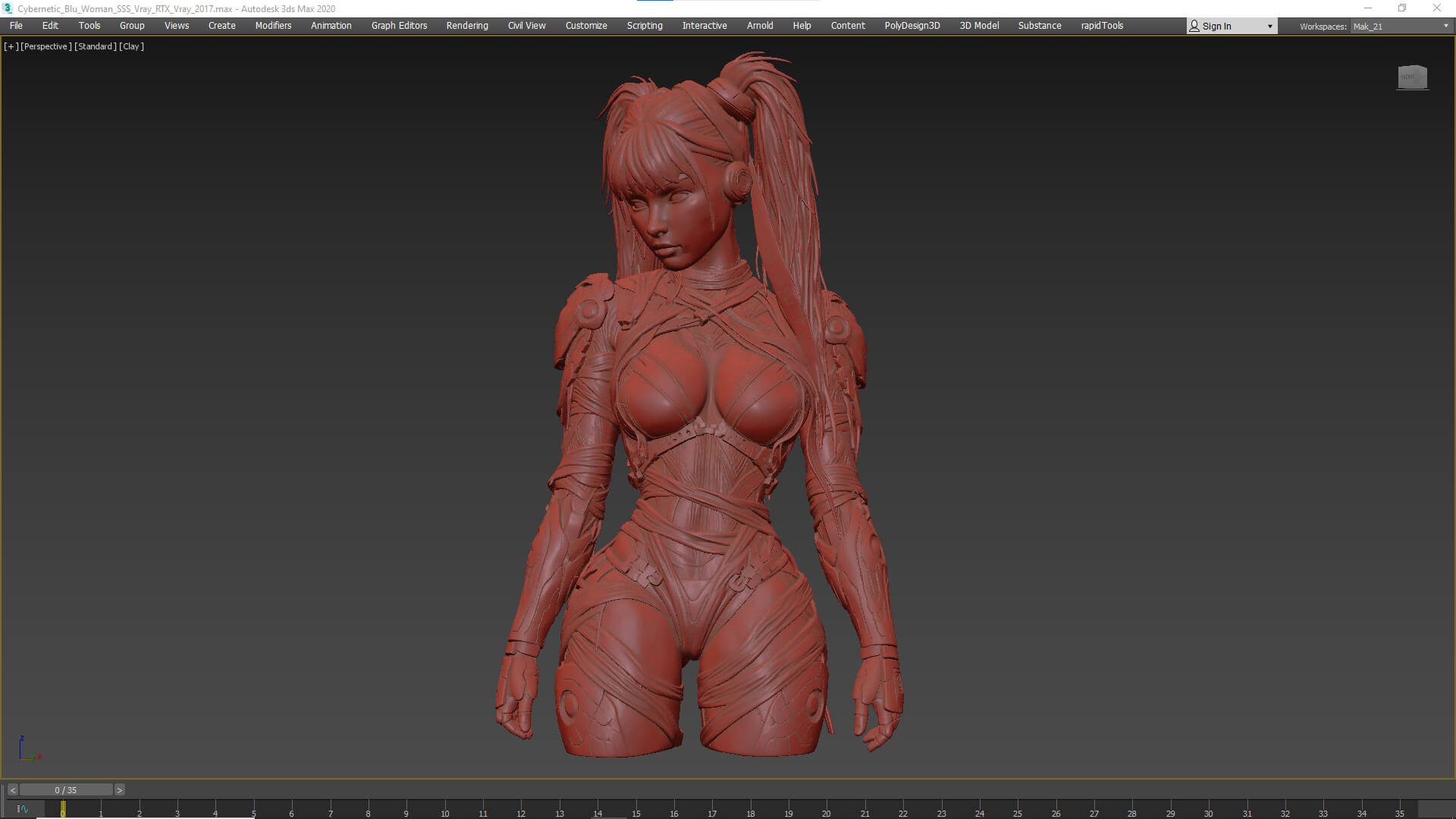Restore down the 3ds Max window
1456x819 pixels.
point(1402,8)
